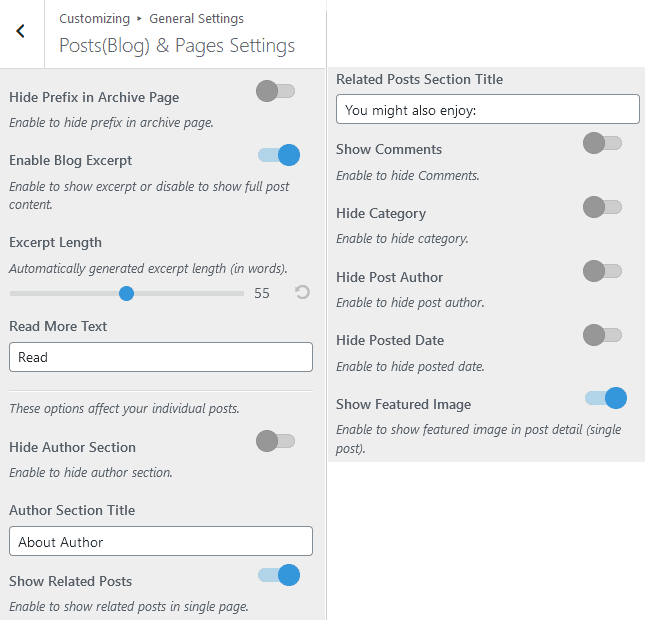Click the Hide Prefix in Archive Page label

[94, 98]
